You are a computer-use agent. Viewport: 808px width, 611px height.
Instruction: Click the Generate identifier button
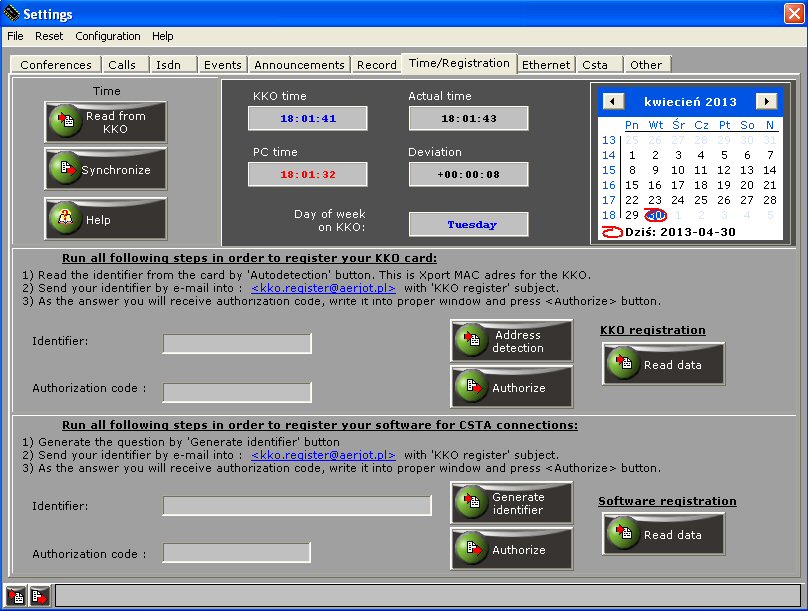[512, 503]
